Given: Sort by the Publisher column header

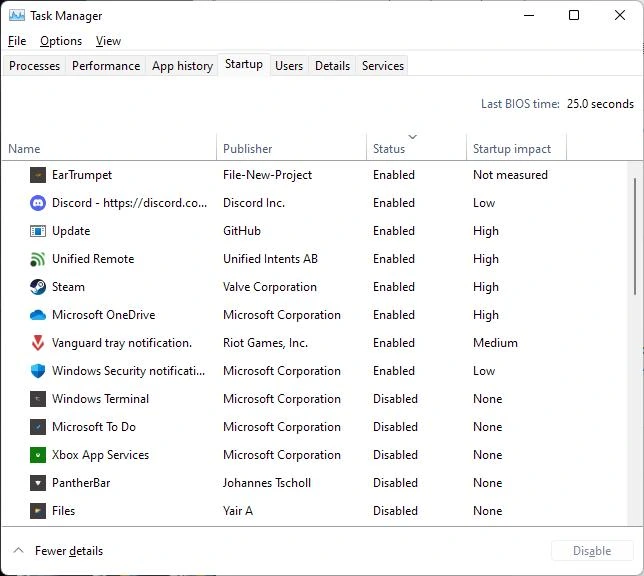Looking at the screenshot, I should pyautogui.click(x=291, y=147).
